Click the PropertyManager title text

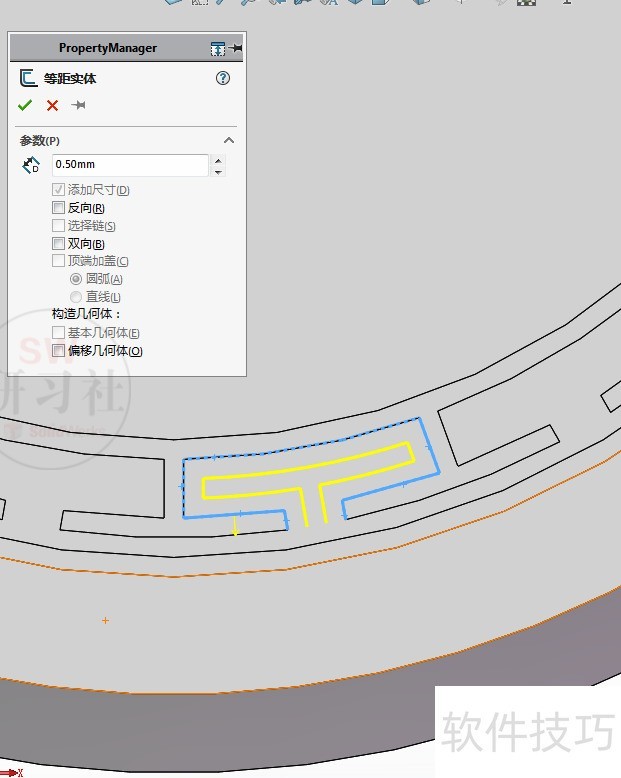click(108, 48)
